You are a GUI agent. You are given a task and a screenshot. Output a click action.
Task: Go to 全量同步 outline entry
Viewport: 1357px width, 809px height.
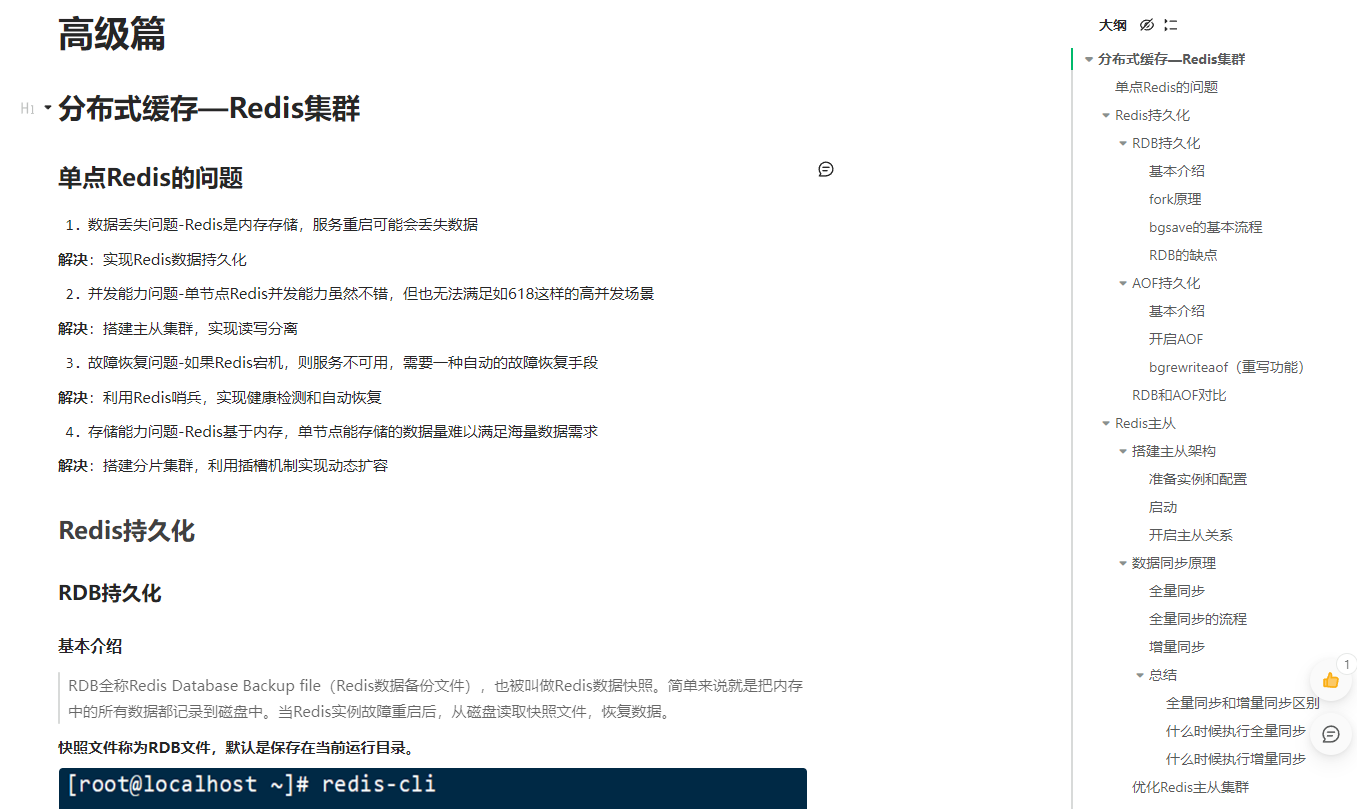tap(1177, 591)
